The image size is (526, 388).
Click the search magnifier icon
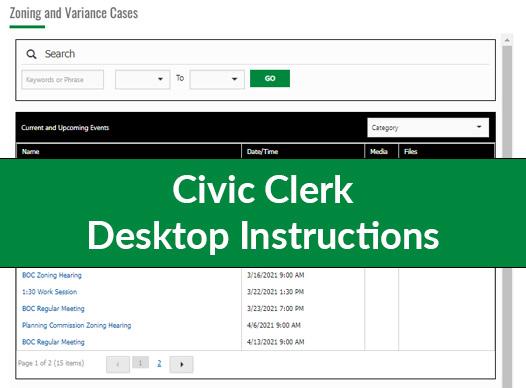[32, 54]
